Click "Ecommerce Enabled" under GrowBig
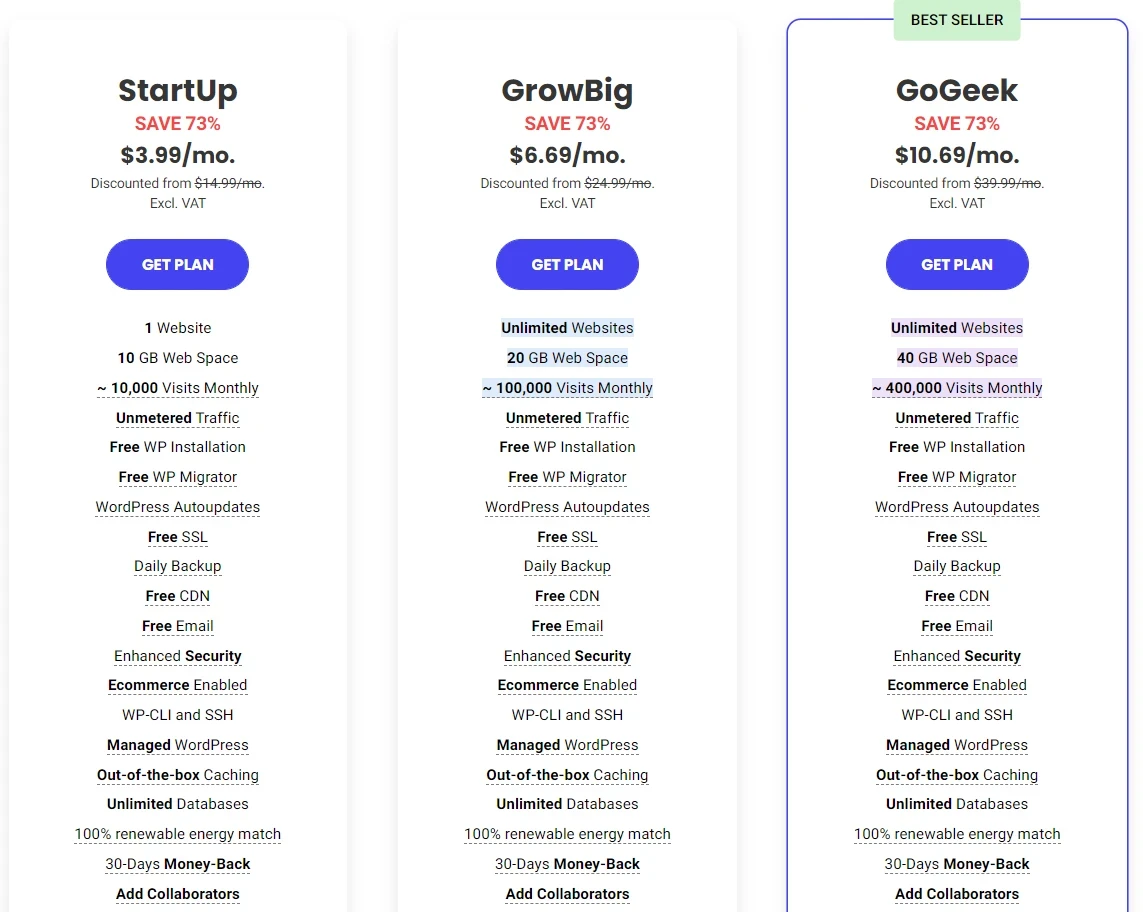 (567, 685)
